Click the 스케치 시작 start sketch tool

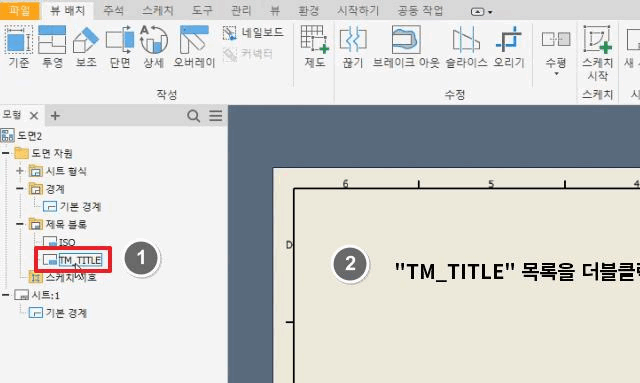[x=598, y=52]
